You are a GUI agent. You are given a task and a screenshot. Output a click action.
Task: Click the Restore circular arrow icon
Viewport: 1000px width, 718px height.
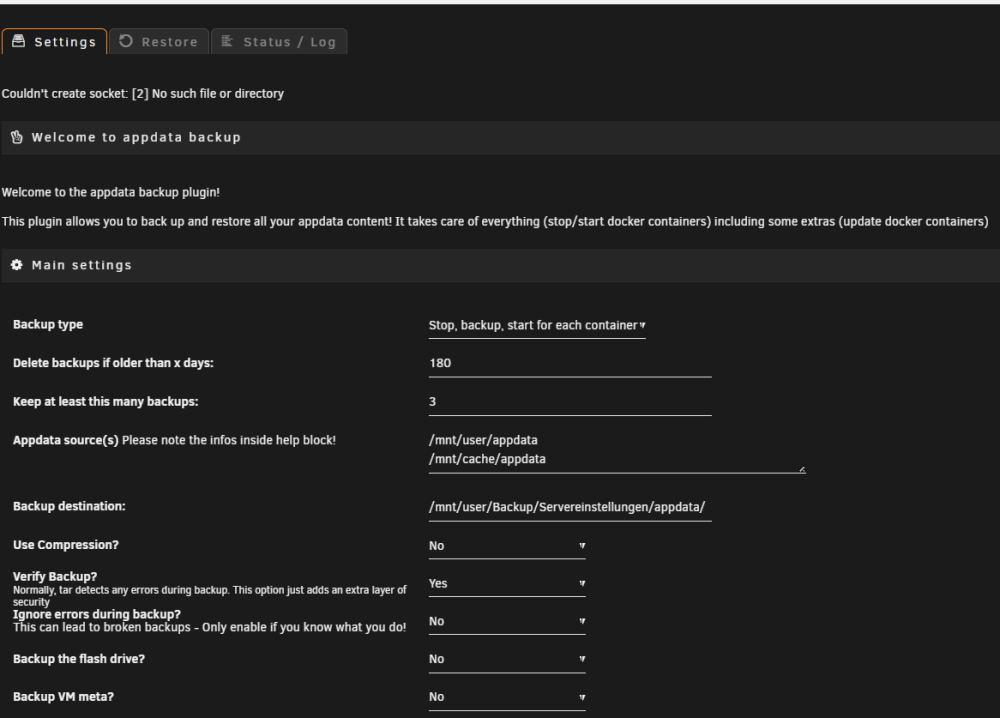point(126,41)
